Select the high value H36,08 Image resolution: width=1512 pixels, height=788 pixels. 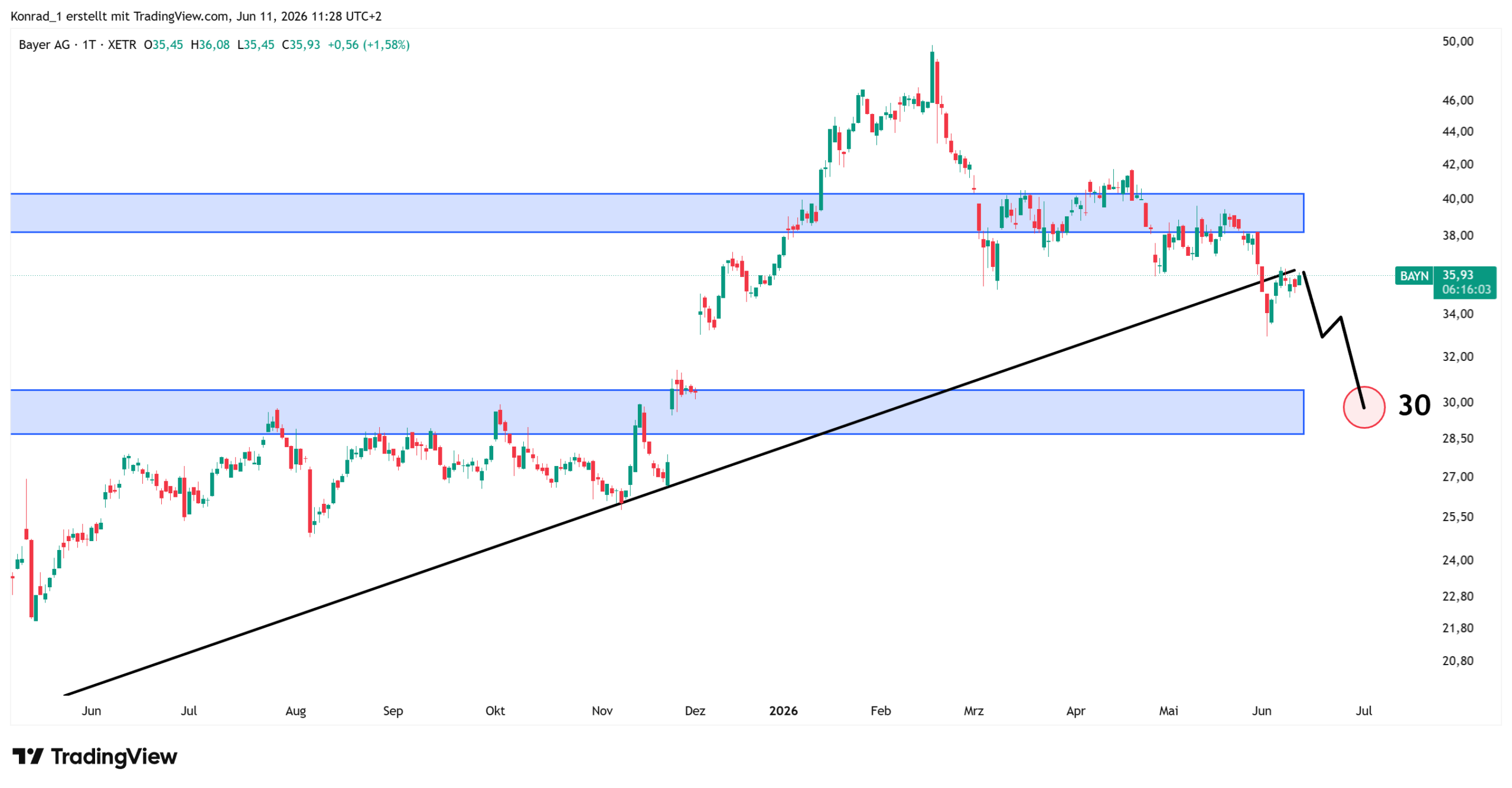[210, 45]
